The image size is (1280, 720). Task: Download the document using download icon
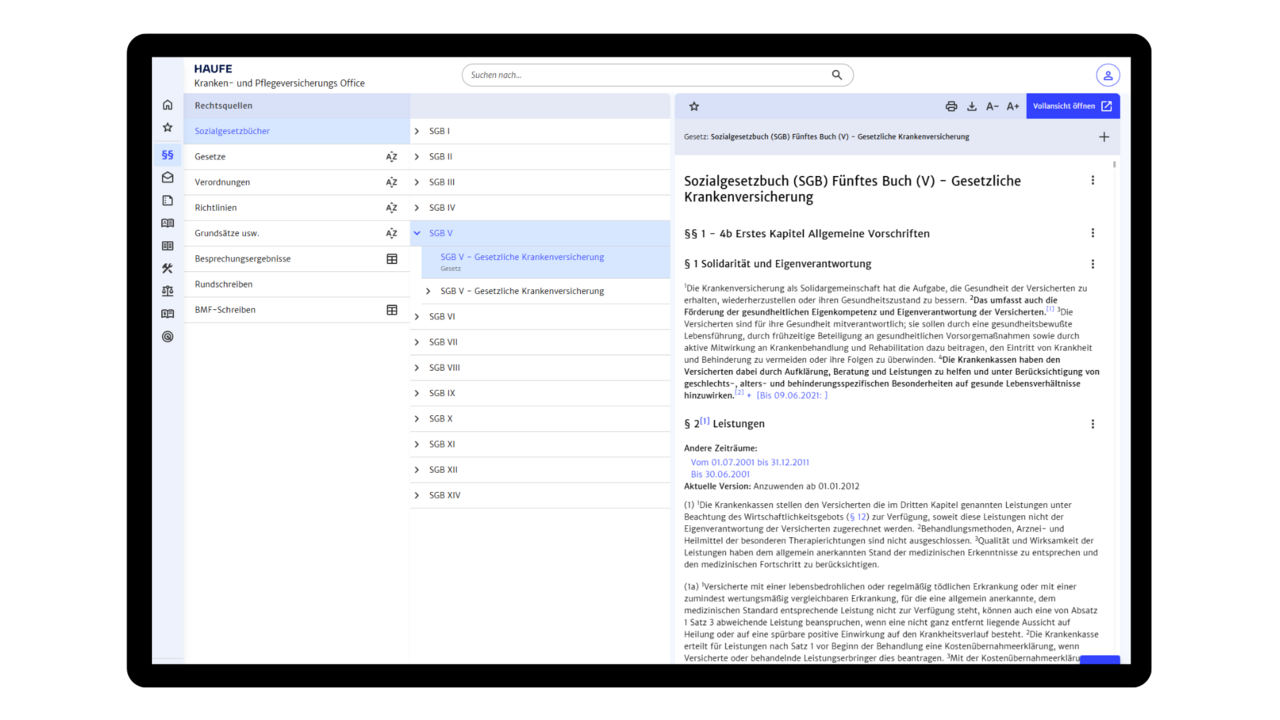point(971,106)
